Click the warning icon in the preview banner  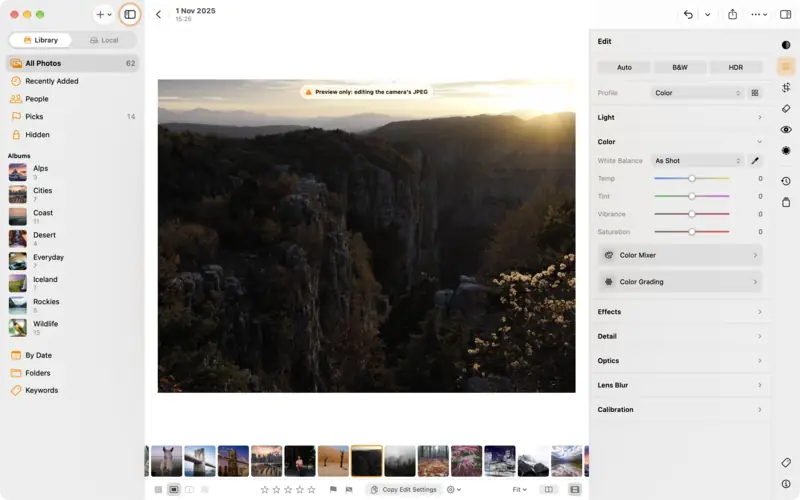pos(308,92)
